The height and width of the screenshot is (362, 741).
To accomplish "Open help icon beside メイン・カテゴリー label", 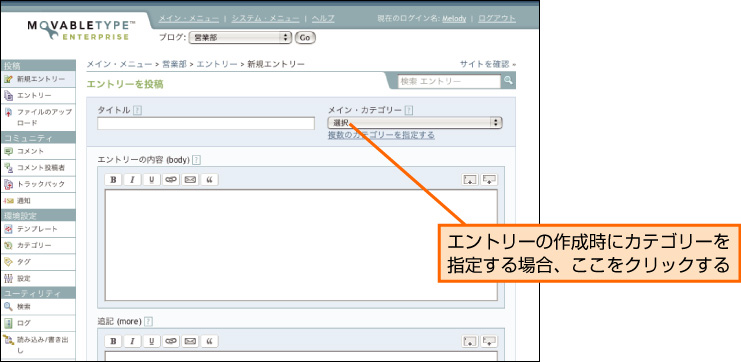I will pyautogui.click(x=409, y=110).
